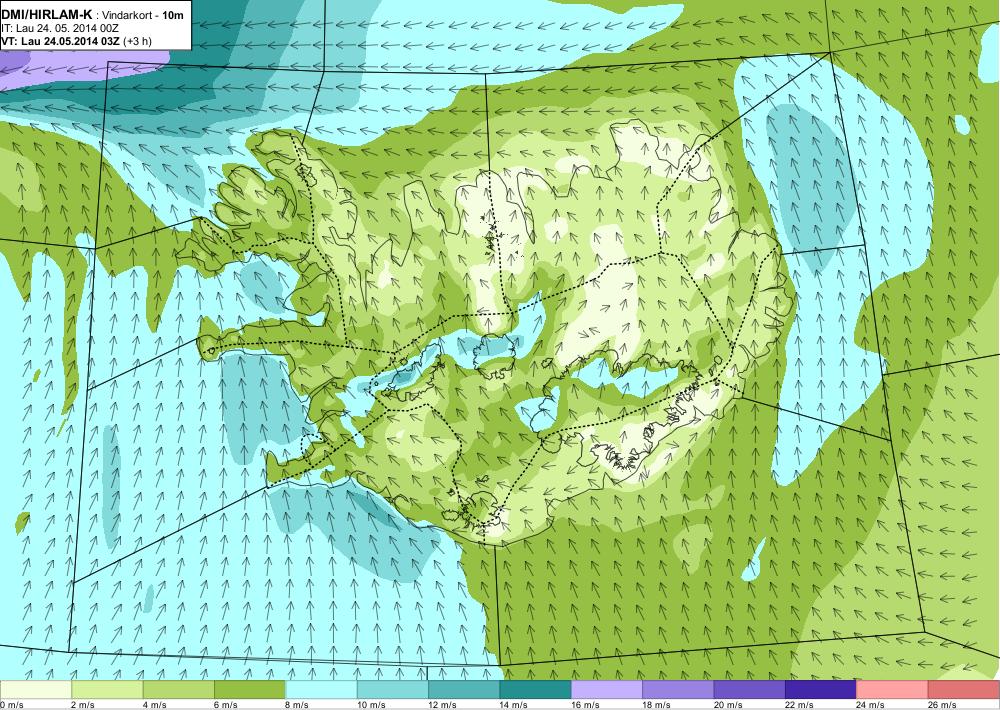The image size is (1000, 710).
Task: Click the '0 m/s' legend label
Action: point(12,705)
